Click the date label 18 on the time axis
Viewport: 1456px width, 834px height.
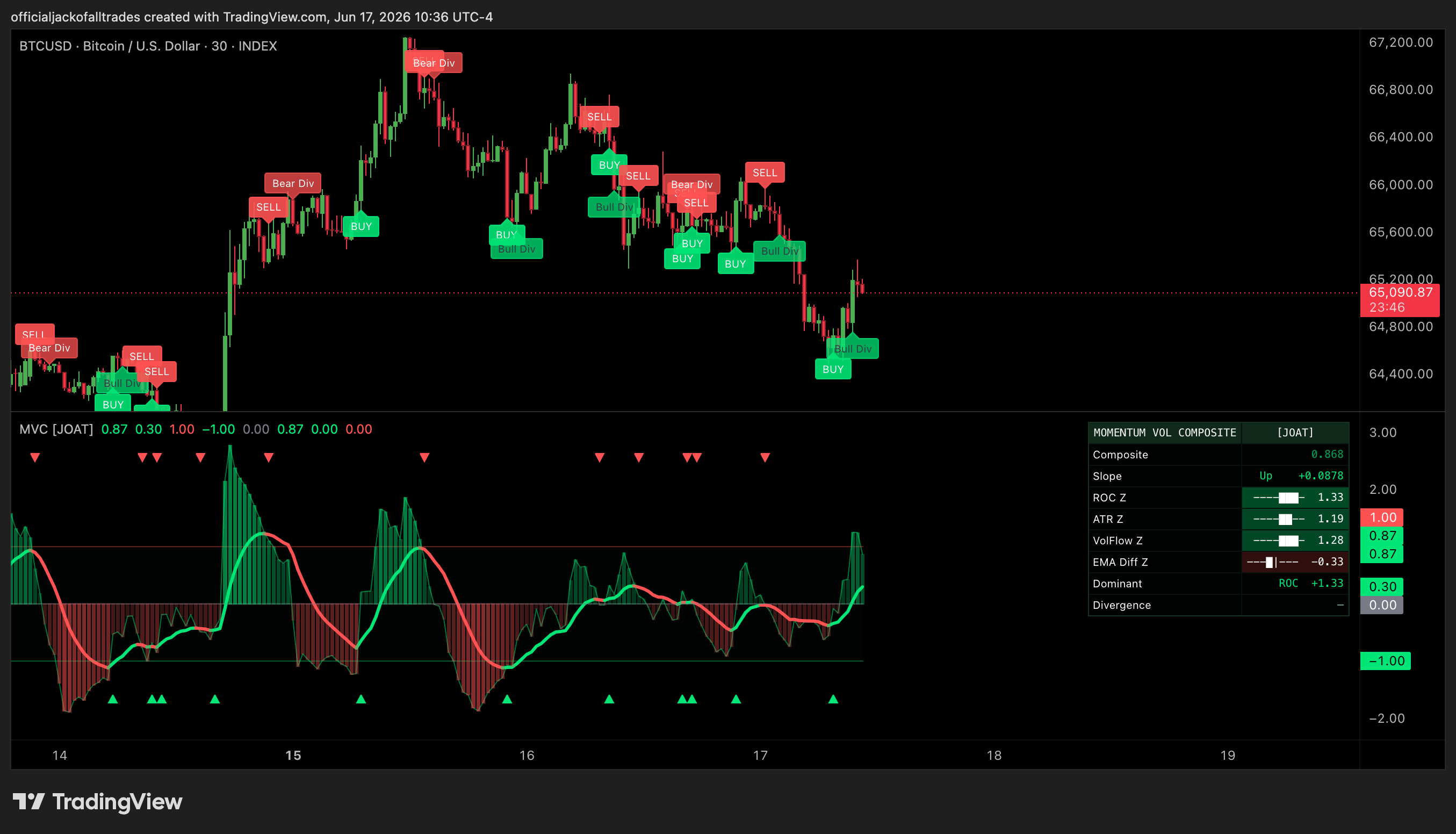click(994, 755)
